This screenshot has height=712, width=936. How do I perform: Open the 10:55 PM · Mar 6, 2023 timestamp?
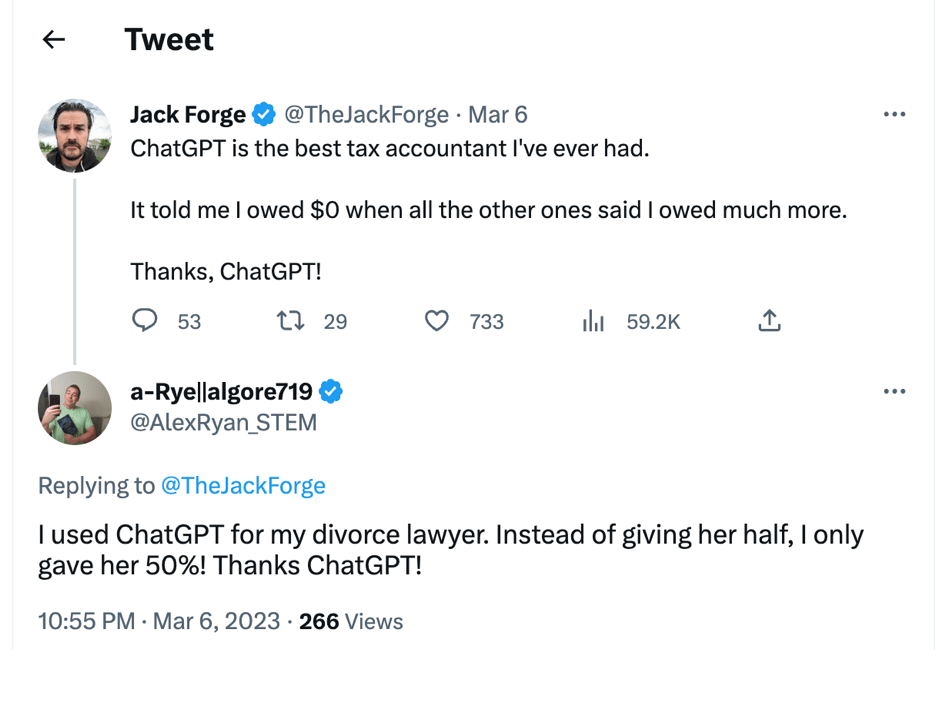click(159, 621)
